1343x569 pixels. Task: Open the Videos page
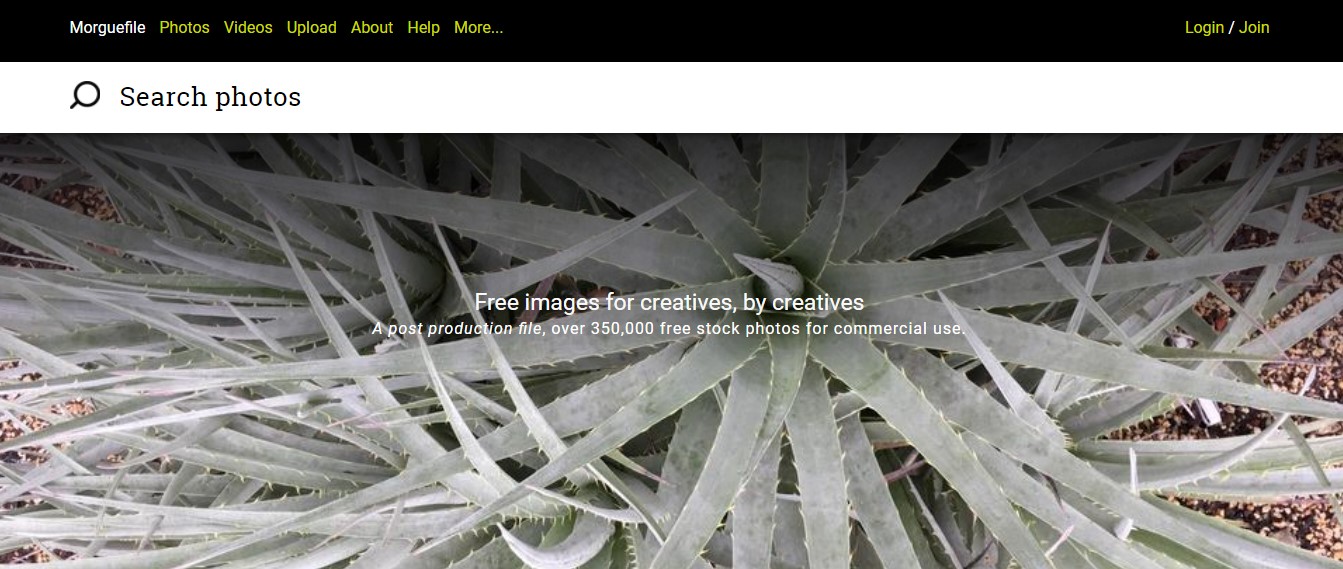tap(248, 28)
